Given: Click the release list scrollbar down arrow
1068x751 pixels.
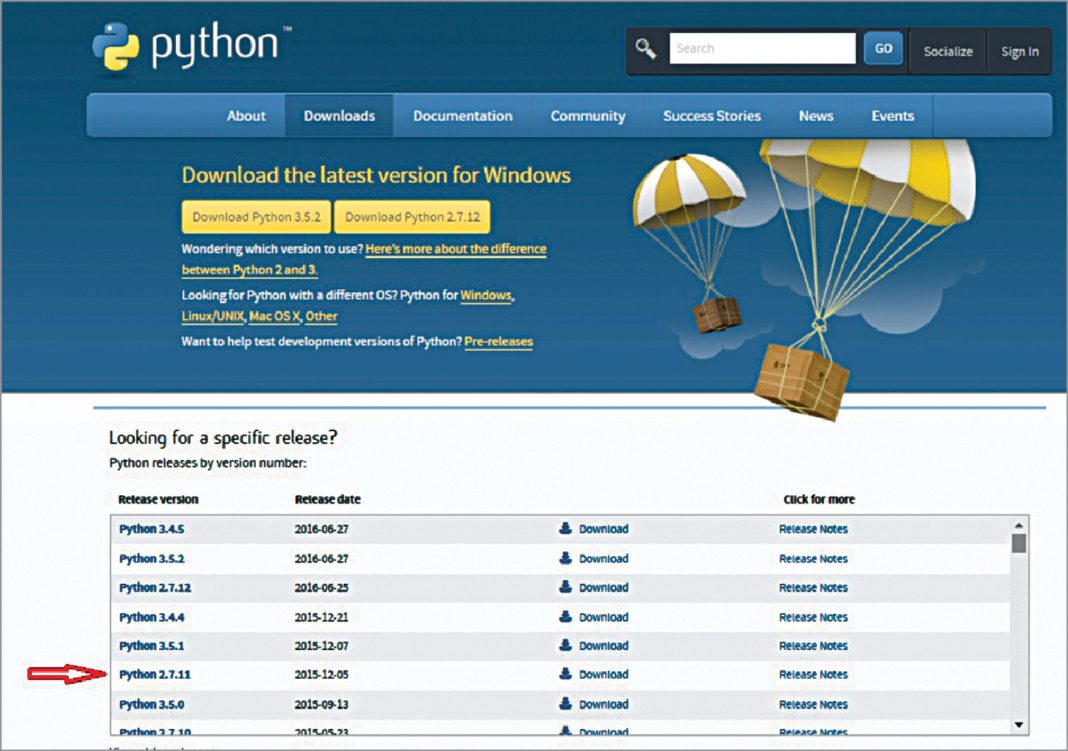Looking at the screenshot, I should (x=1018, y=724).
